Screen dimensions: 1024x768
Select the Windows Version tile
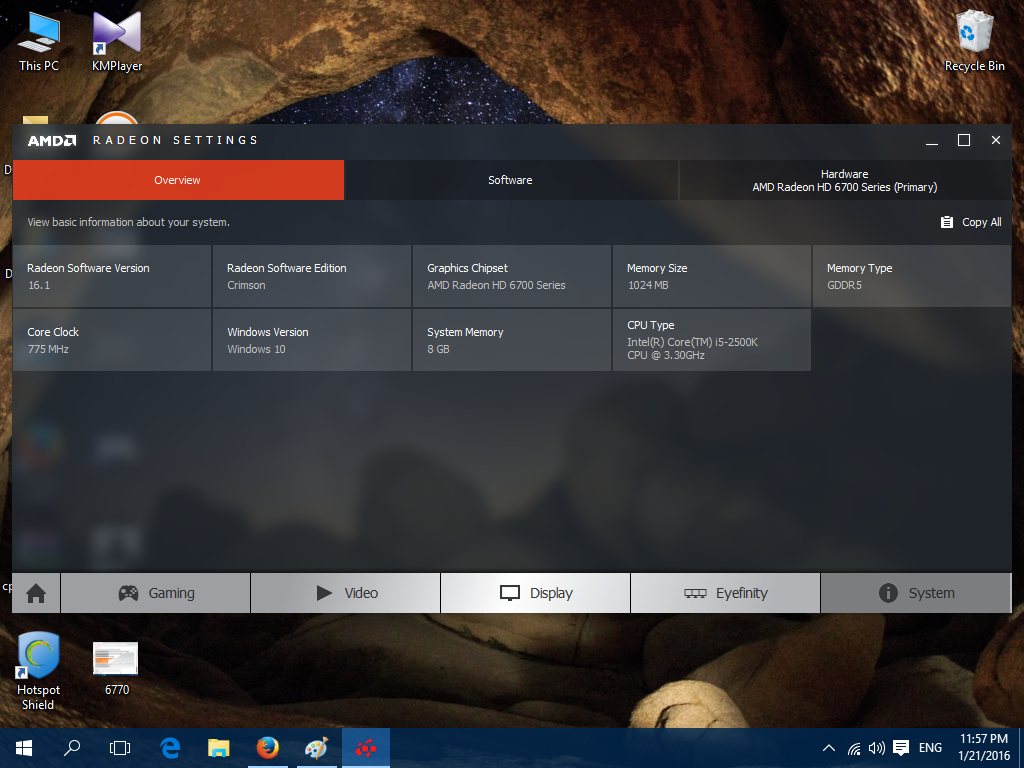(x=312, y=340)
